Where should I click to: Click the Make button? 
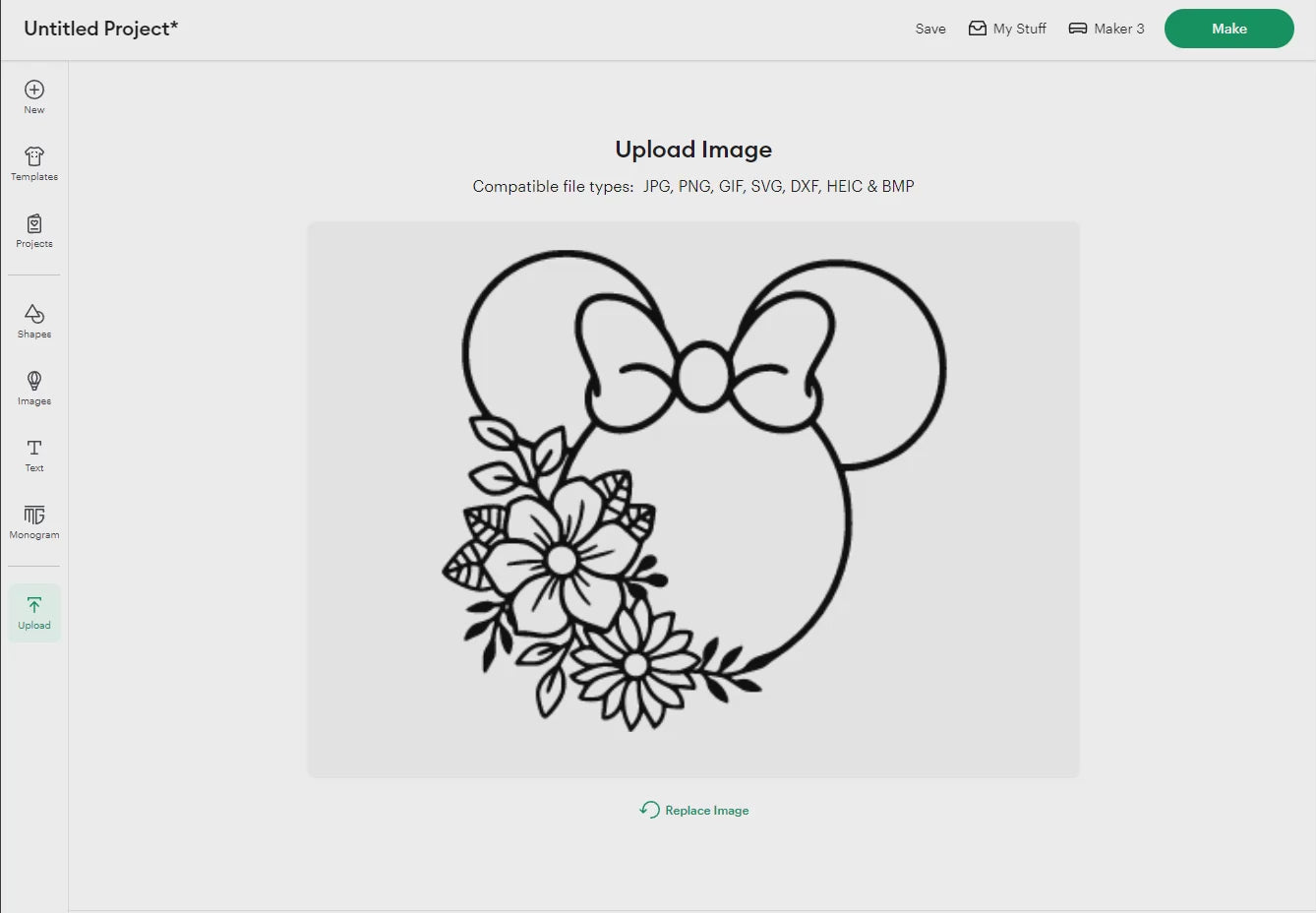pyautogui.click(x=1229, y=29)
